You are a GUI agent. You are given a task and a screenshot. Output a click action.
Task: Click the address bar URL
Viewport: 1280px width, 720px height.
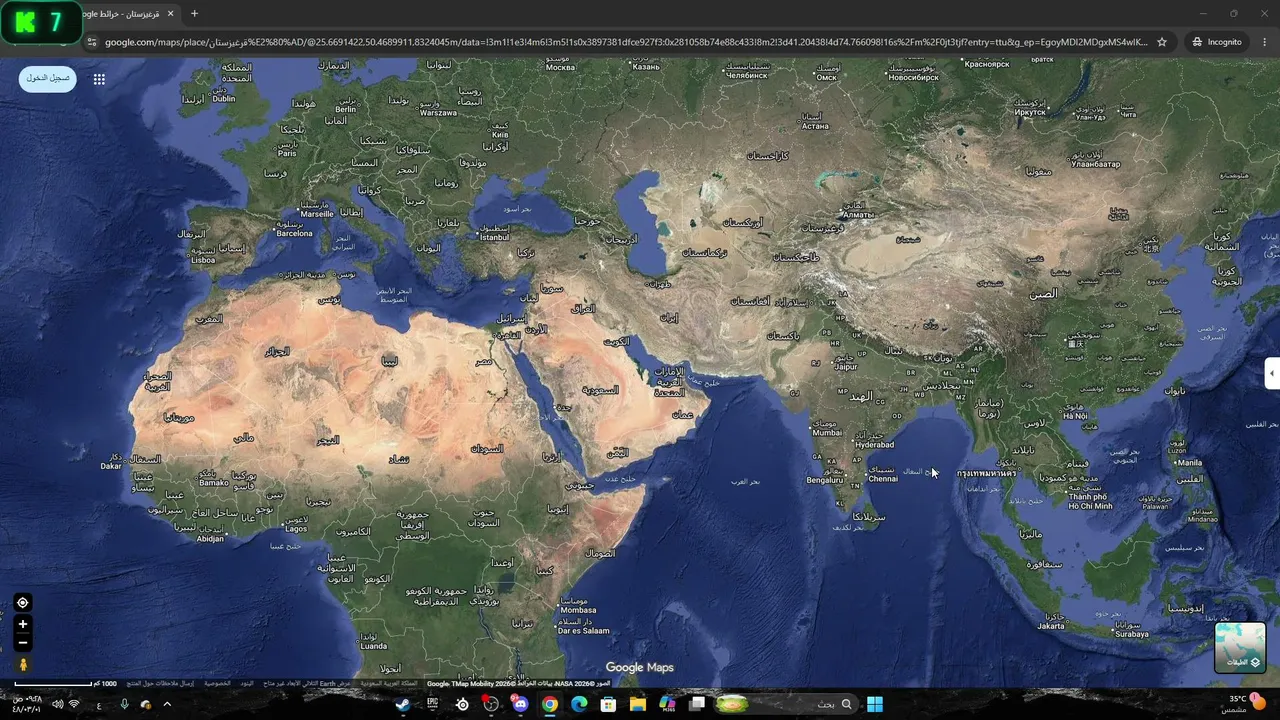625,42
